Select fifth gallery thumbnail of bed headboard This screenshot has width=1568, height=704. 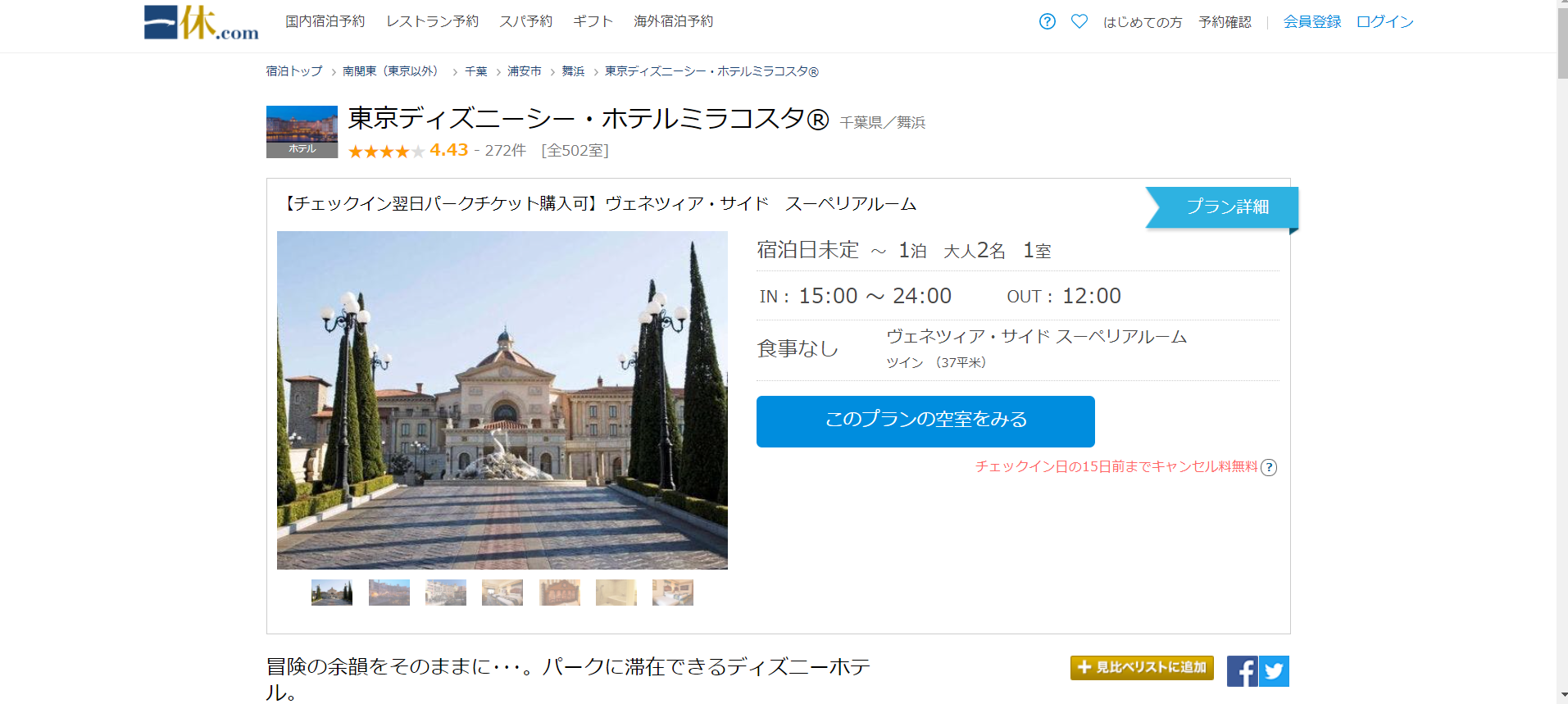point(560,593)
